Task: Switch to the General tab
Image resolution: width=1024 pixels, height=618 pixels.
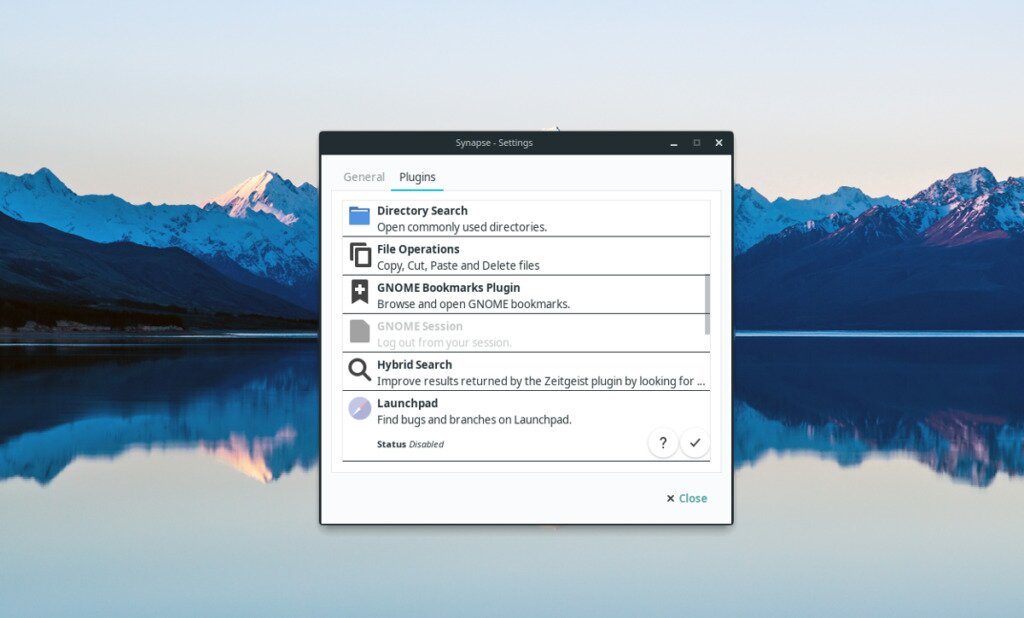Action: (364, 176)
